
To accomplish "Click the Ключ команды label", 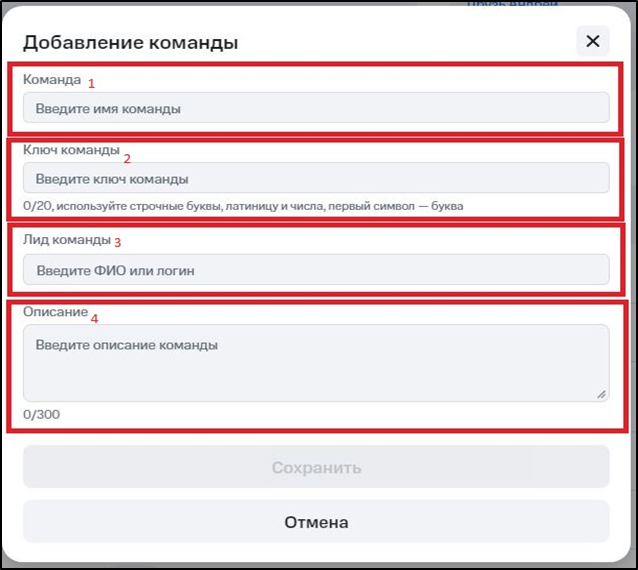I will coord(69,150).
